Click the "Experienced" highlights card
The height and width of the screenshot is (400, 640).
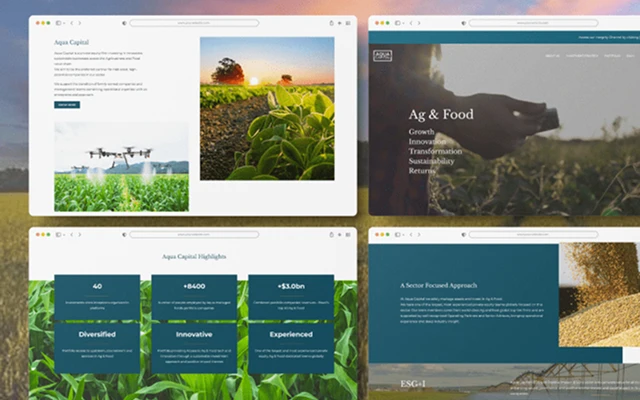click(x=291, y=348)
